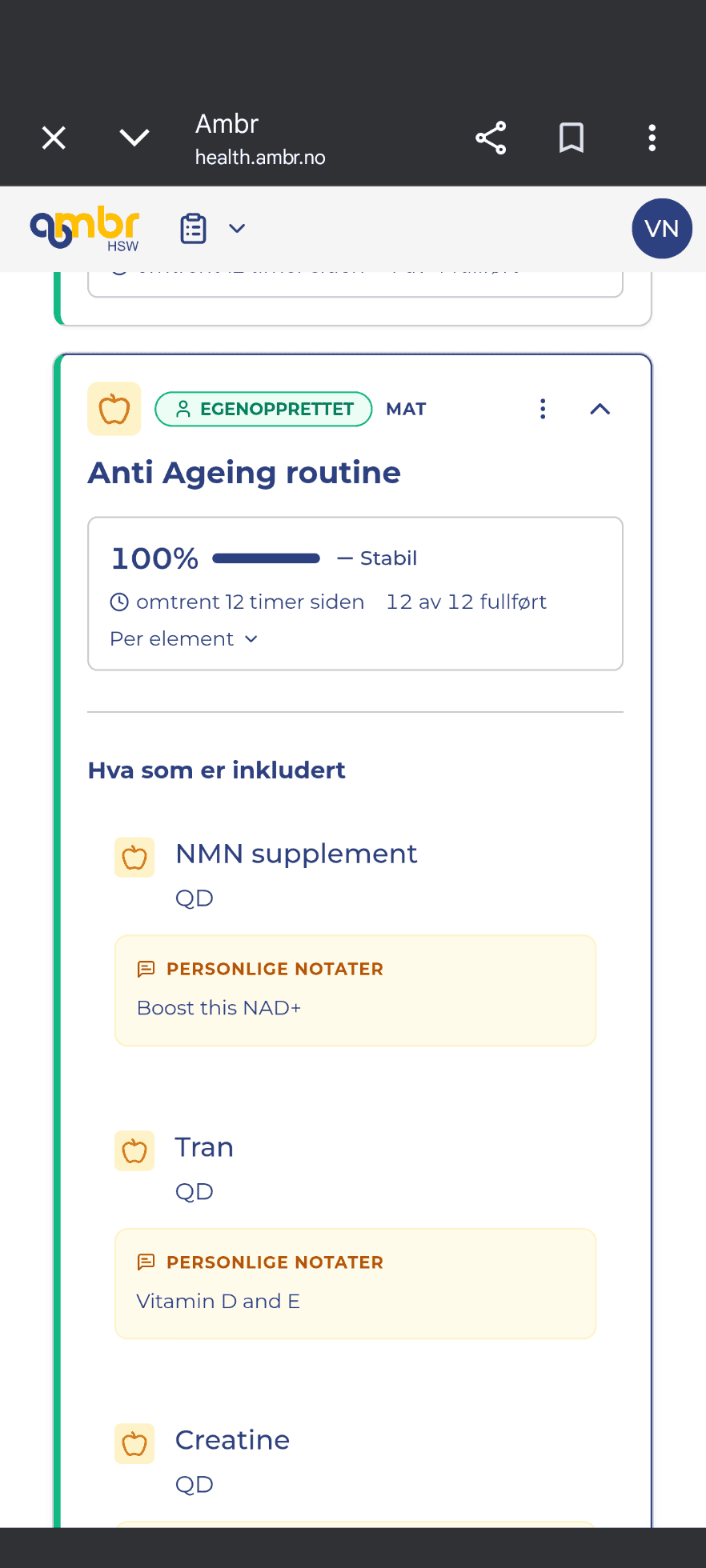
Task: Click the clipboard checklist icon in header
Action: click(x=193, y=229)
